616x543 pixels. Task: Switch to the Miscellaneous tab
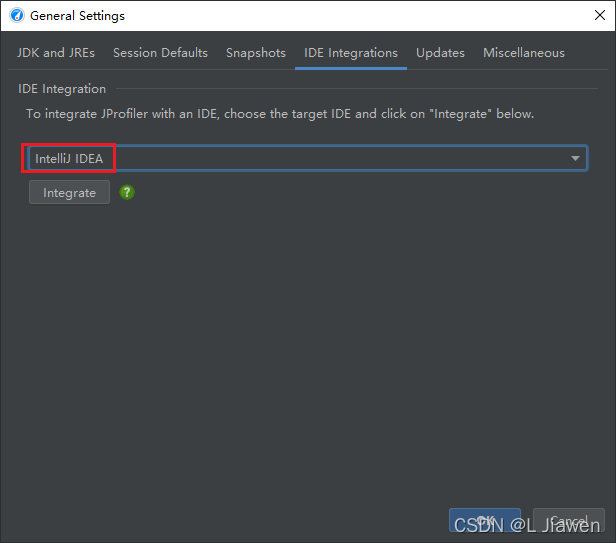pyautogui.click(x=524, y=53)
